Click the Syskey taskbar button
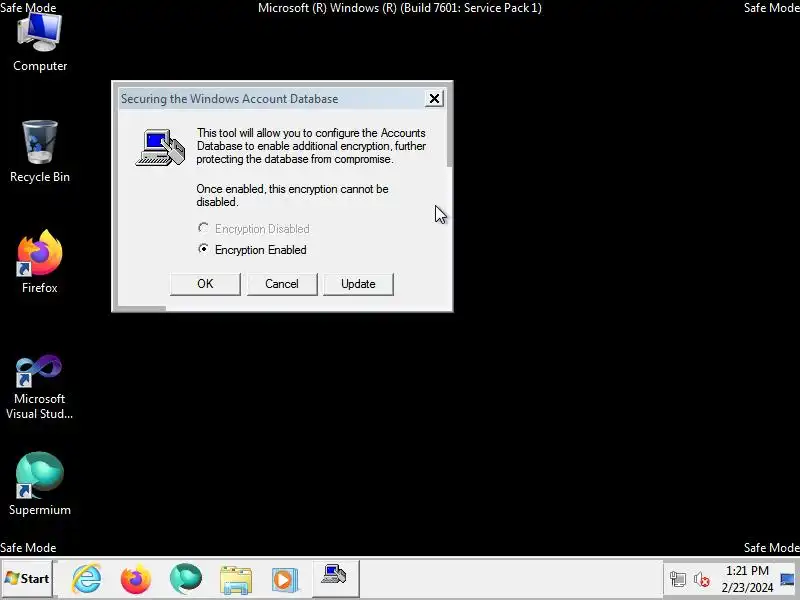The image size is (800, 600). (x=335, y=578)
